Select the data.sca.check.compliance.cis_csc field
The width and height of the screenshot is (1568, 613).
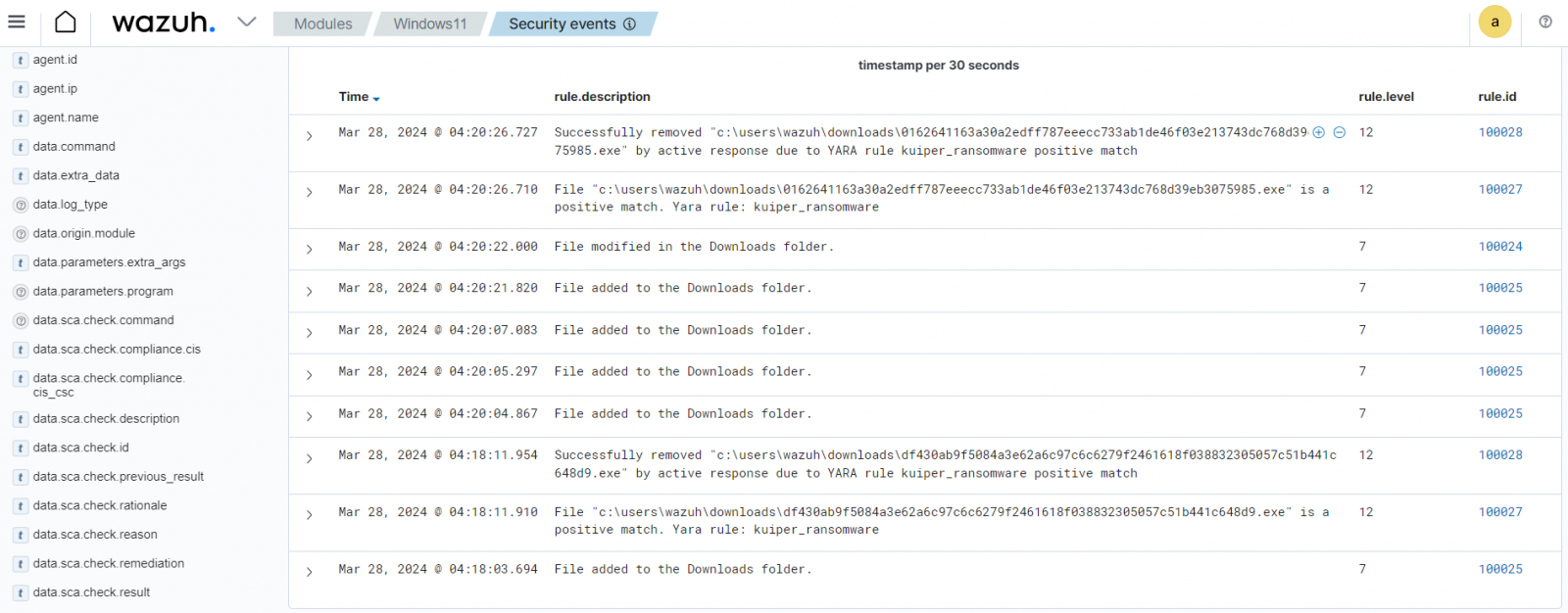pos(108,385)
